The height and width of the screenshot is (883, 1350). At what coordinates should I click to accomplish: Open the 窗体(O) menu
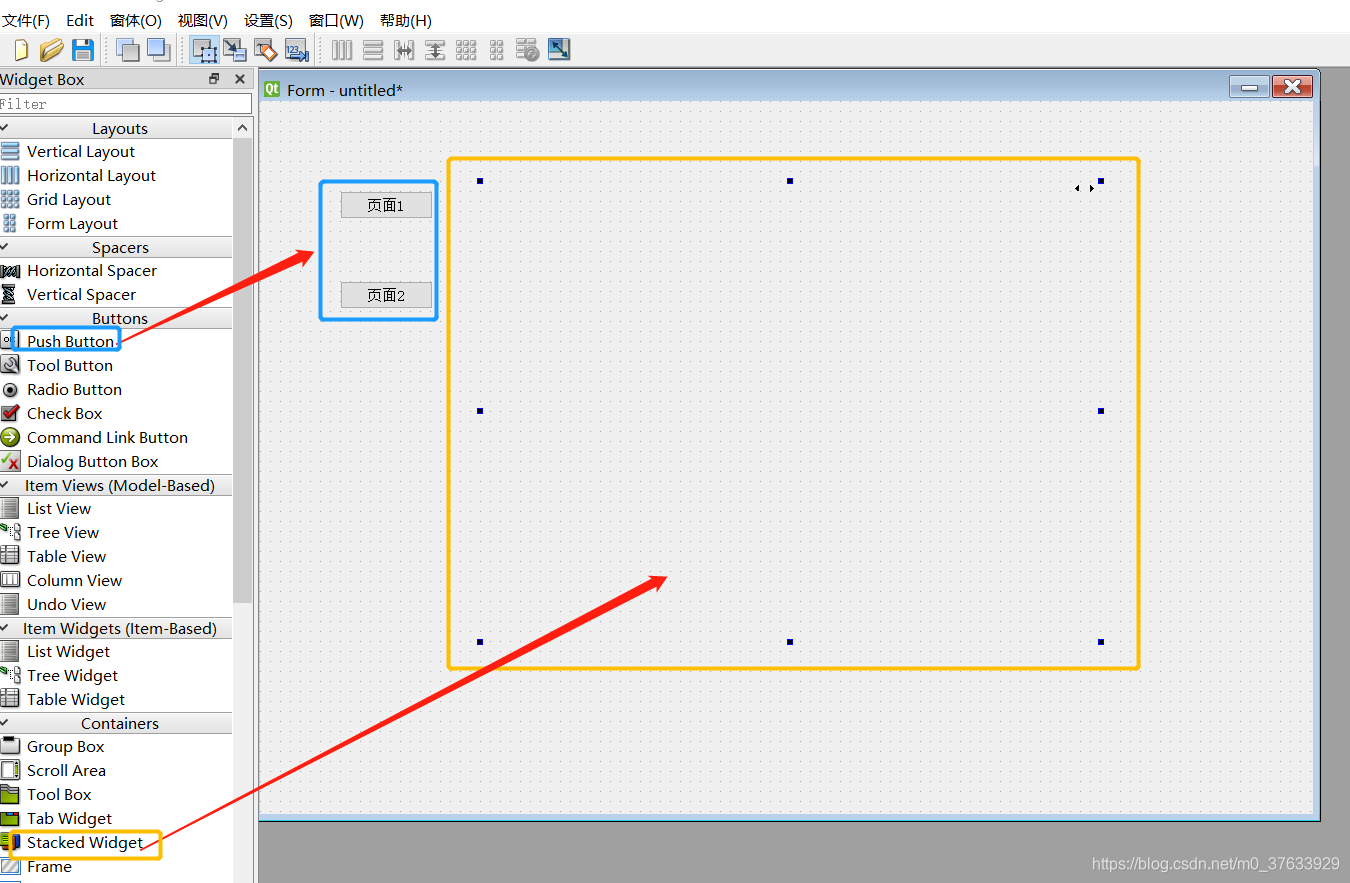pos(136,20)
